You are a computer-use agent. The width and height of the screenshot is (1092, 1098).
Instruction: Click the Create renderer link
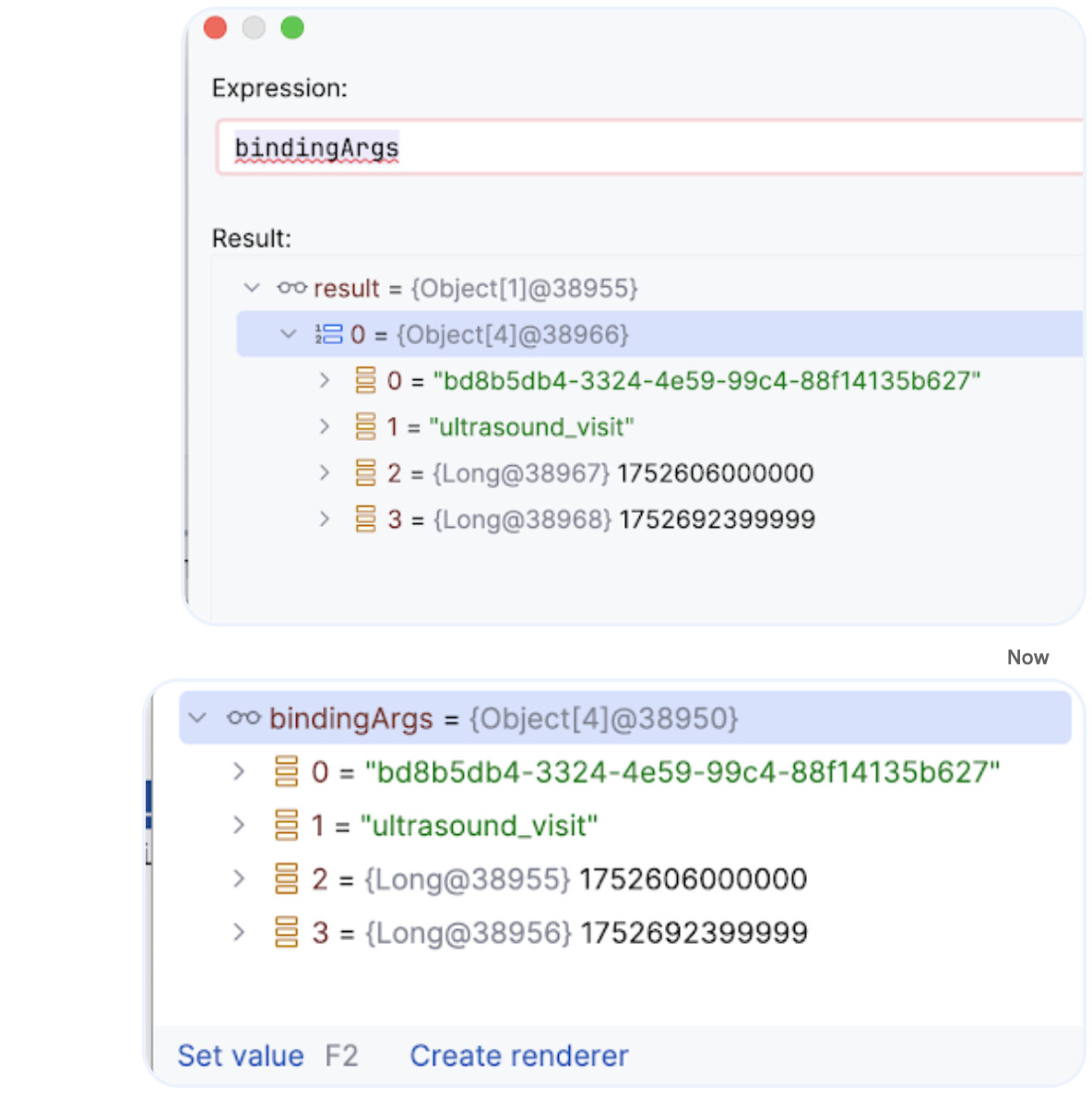(518, 1056)
